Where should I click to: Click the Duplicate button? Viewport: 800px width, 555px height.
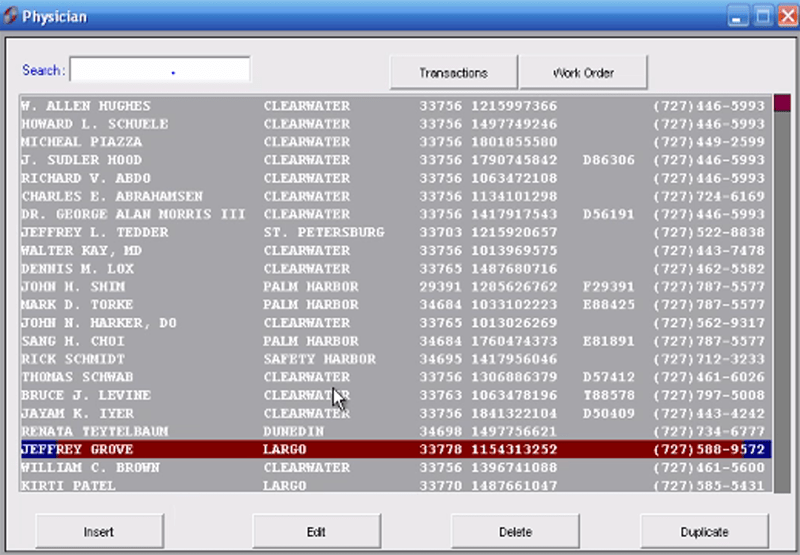705,532
